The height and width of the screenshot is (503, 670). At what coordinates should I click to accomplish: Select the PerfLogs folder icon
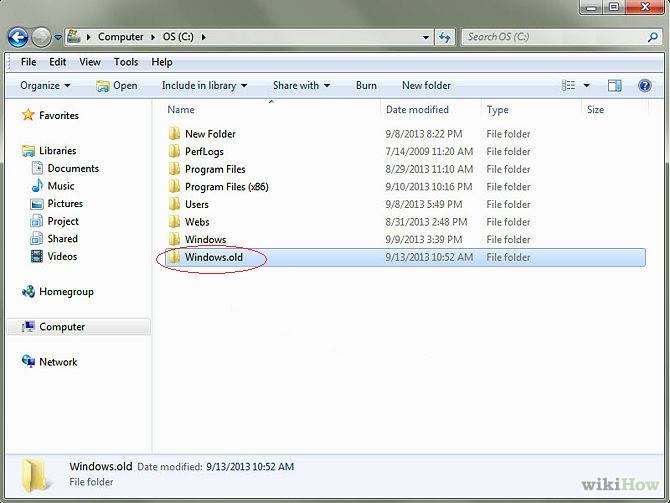(x=174, y=151)
